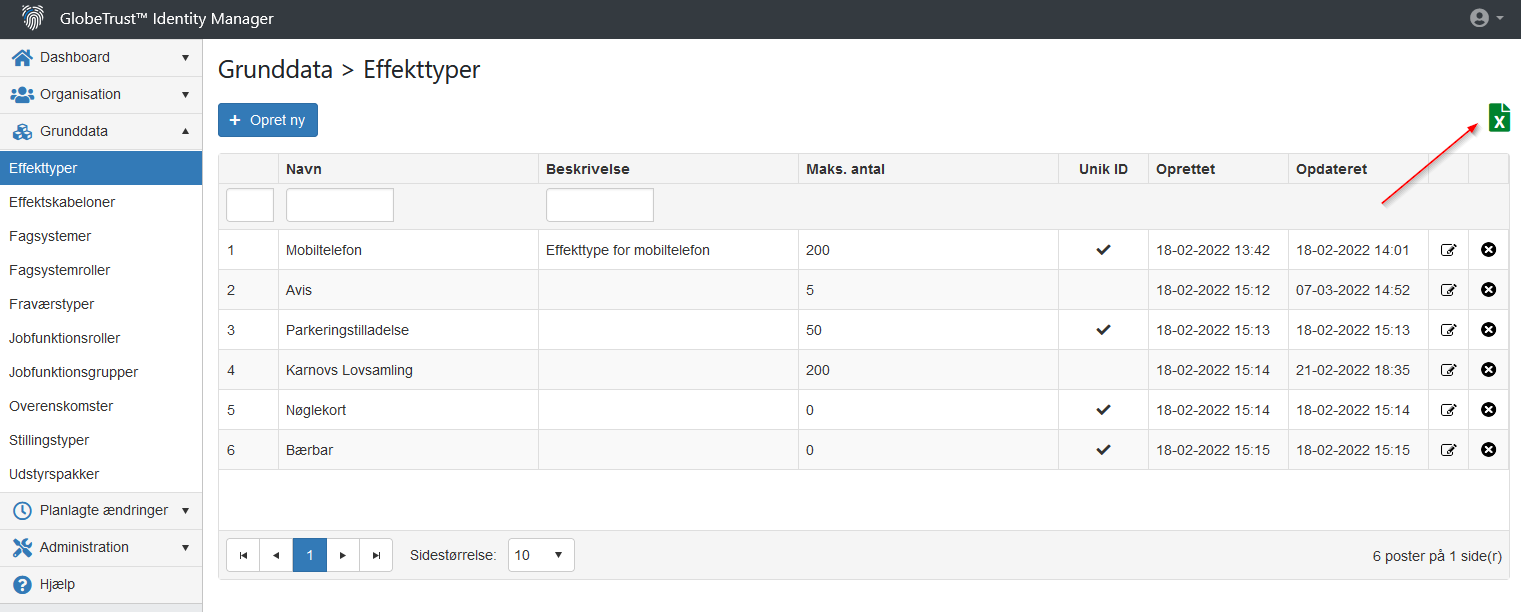The width and height of the screenshot is (1521, 612).
Task: Focus the ID number filter field
Action: click(250, 205)
